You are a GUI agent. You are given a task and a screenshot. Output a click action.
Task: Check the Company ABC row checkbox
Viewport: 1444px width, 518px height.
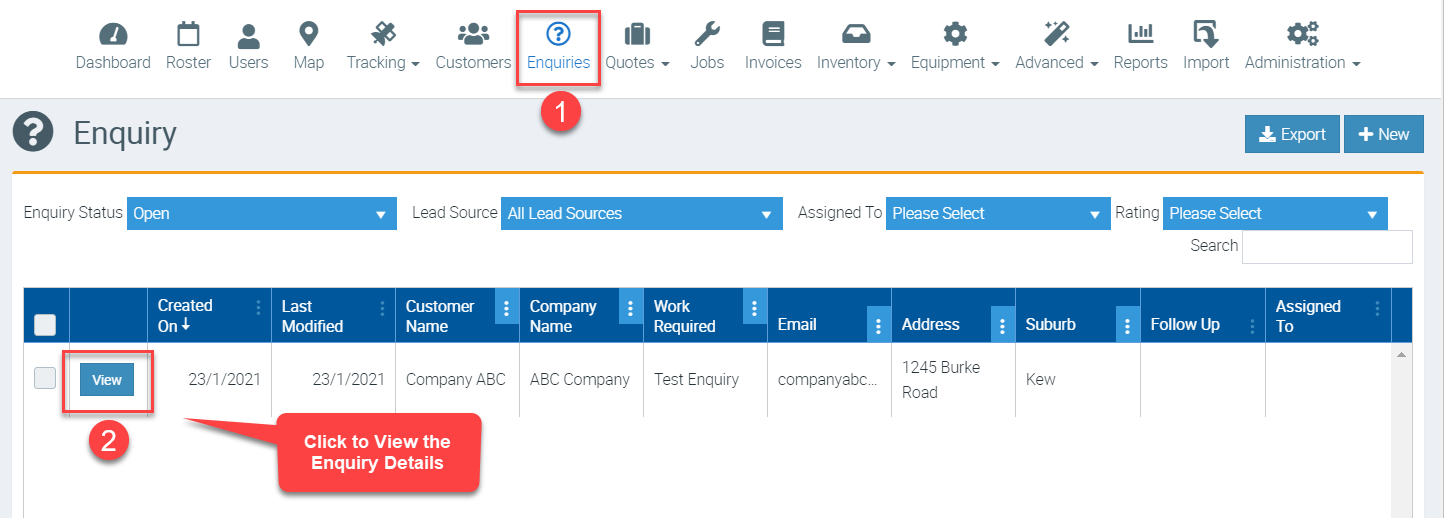[x=45, y=378]
